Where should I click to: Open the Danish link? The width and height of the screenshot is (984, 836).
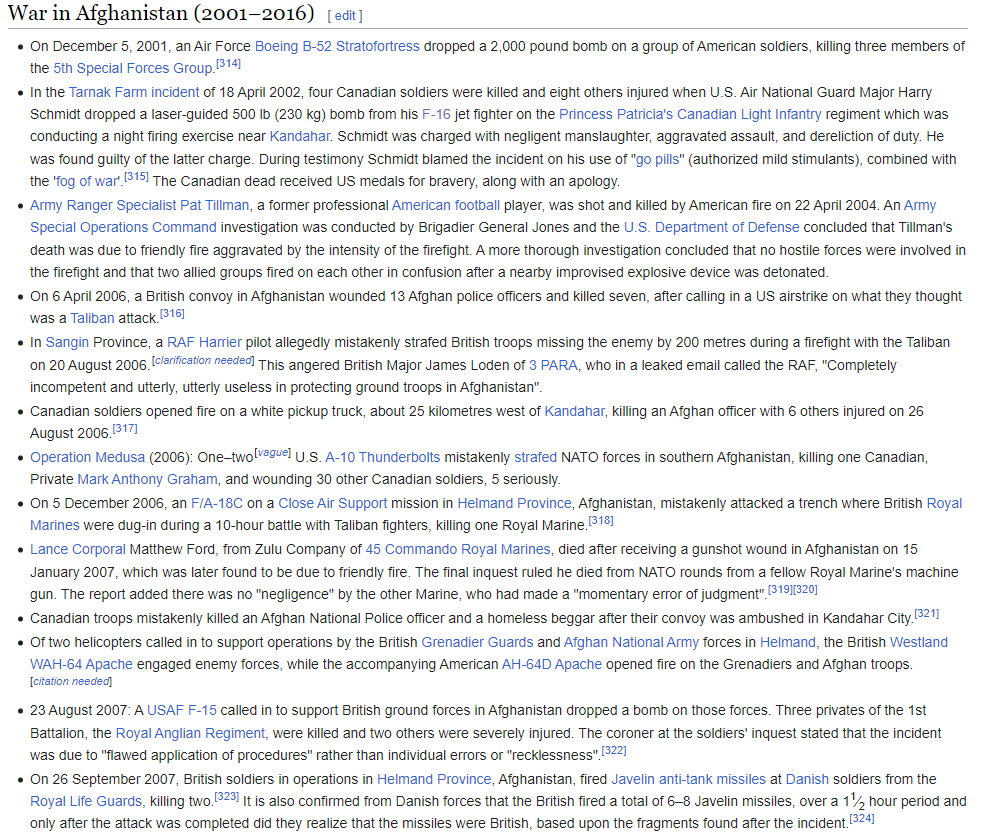pos(807,779)
